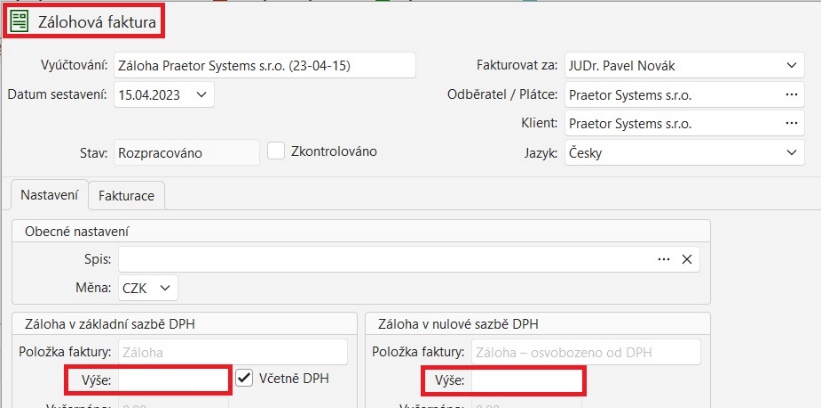Click the Zálohová faktura document icon
The width and height of the screenshot is (821, 408).
click(19, 21)
